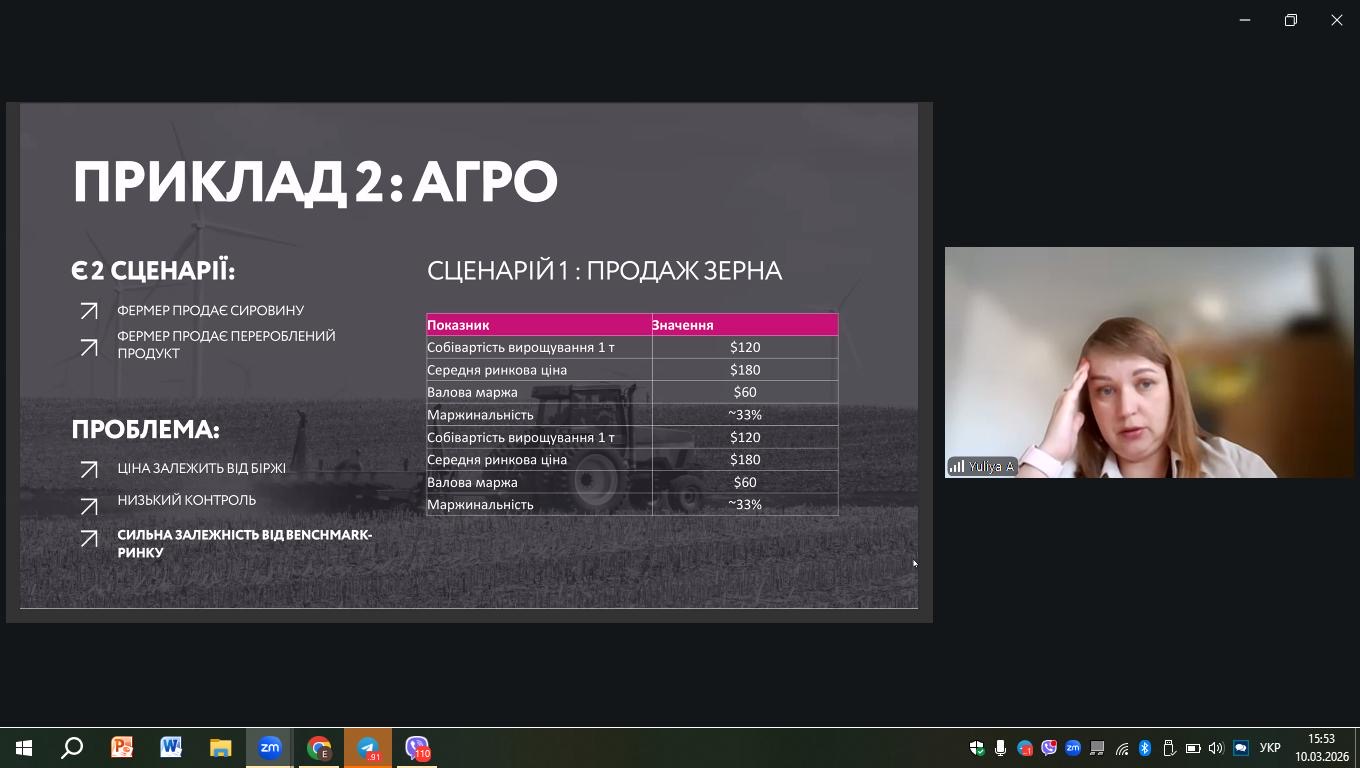
Task: Click the Show desktop strip
Action: point(1357,748)
